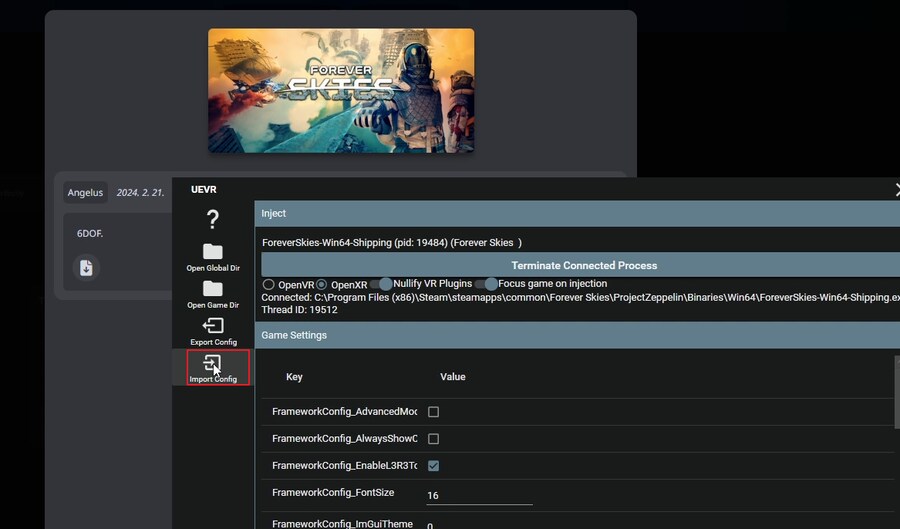The width and height of the screenshot is (900, 529).
Task: Toggle the Nullify VR Plugins switch
Action: 381,283
